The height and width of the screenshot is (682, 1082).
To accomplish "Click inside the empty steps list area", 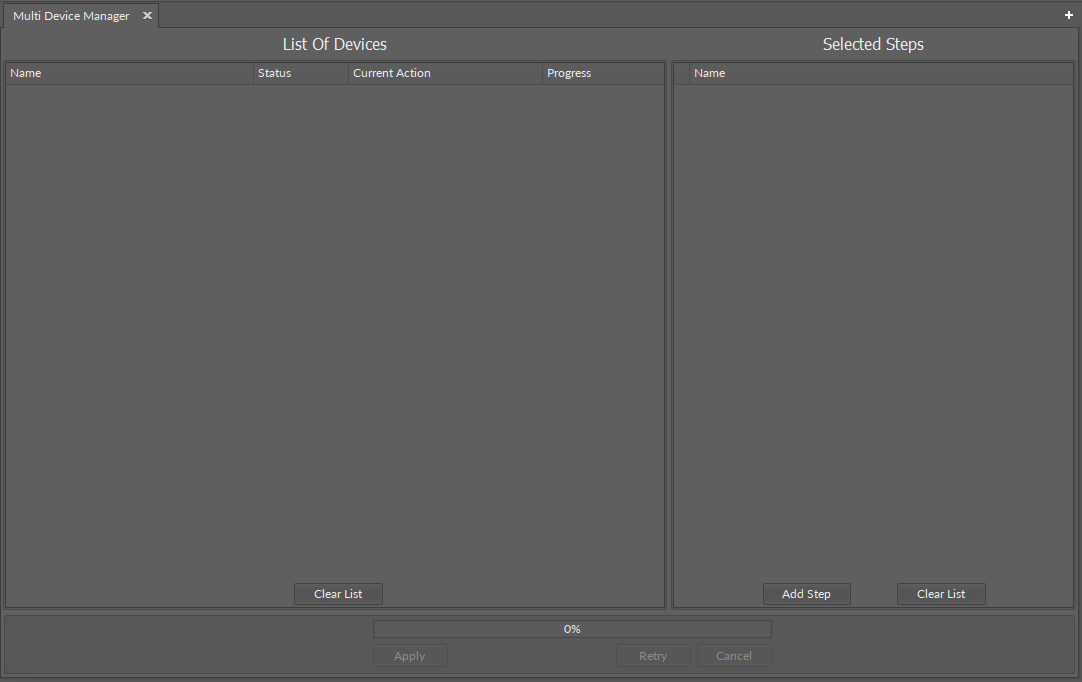I will pyautogui.click(x=872, y=330).
